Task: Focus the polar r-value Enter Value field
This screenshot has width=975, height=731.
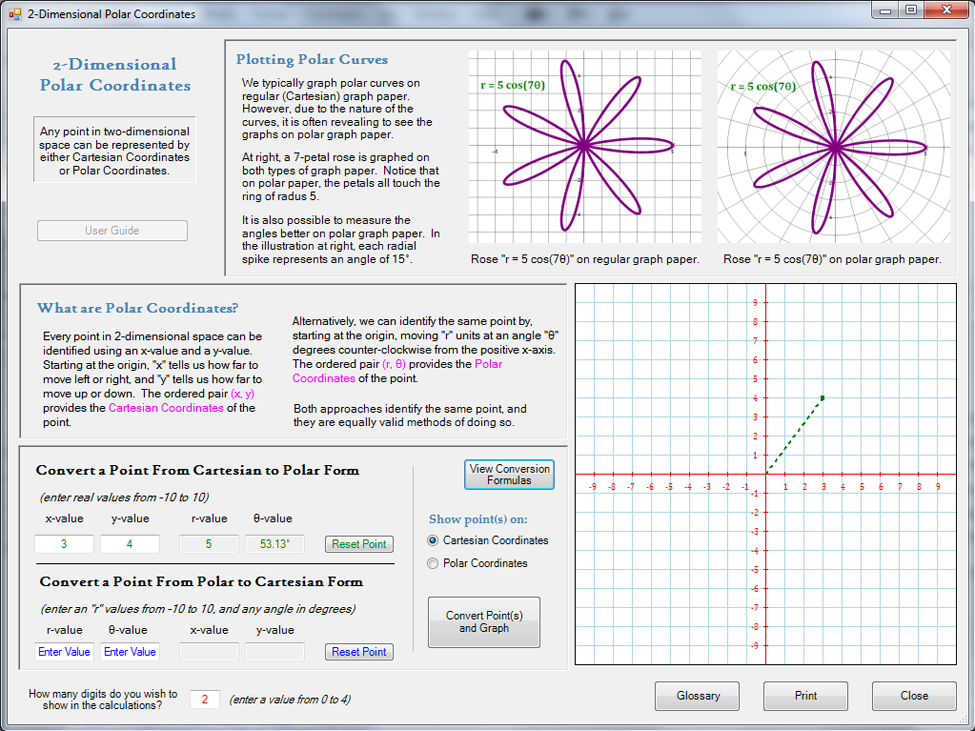Action: [64, 652]
